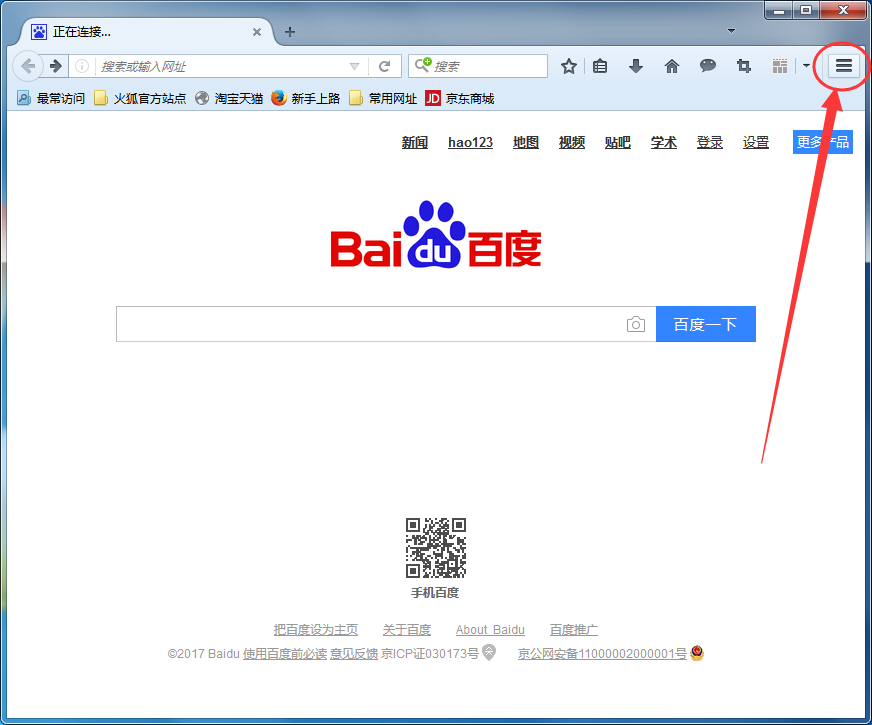Maximize the Firefox window
Screen dimensions: 872x725
[805, 10]
